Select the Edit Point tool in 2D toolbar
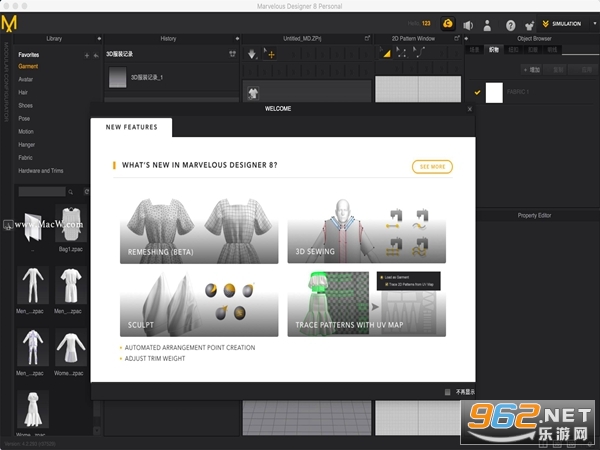 coord(401,52)
